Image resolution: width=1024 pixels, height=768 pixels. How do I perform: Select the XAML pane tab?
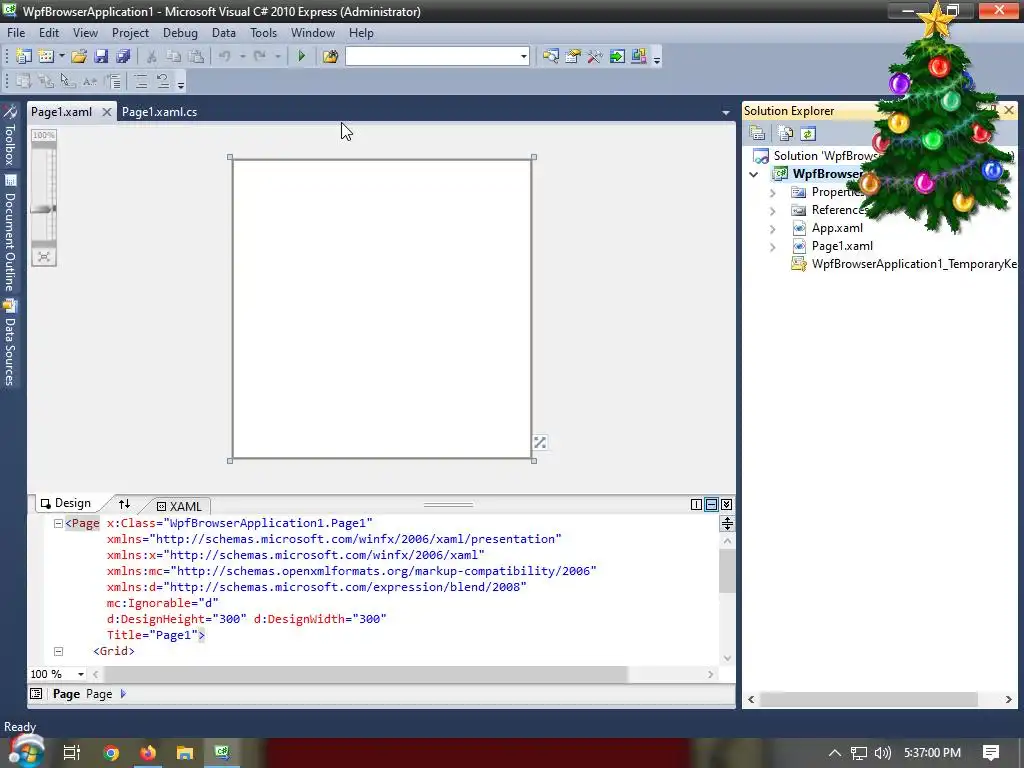click(179, 506)
